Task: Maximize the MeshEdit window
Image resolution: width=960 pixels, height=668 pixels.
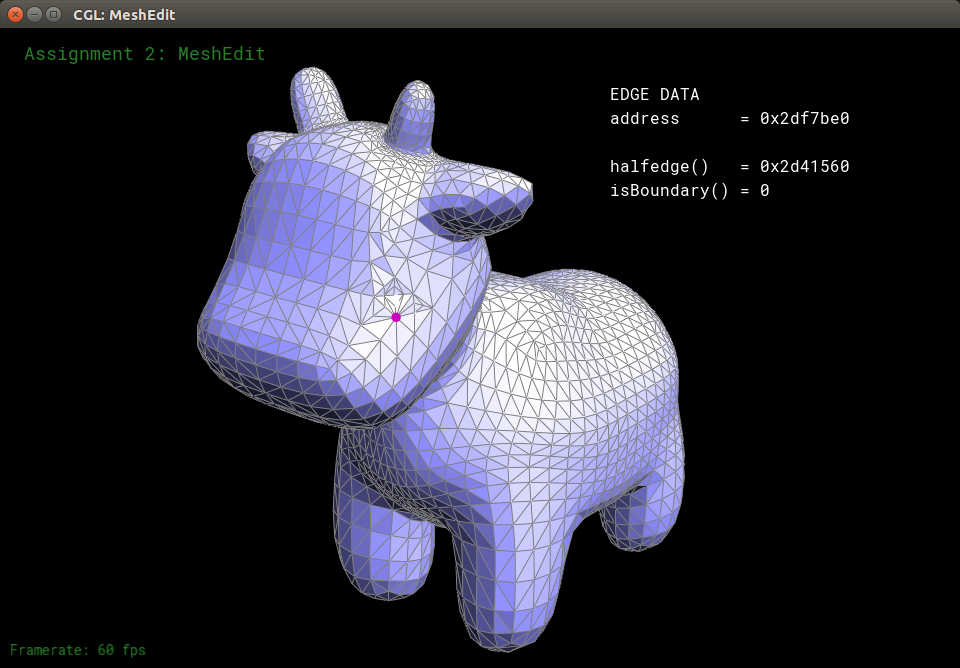Action: coord(53,14)
